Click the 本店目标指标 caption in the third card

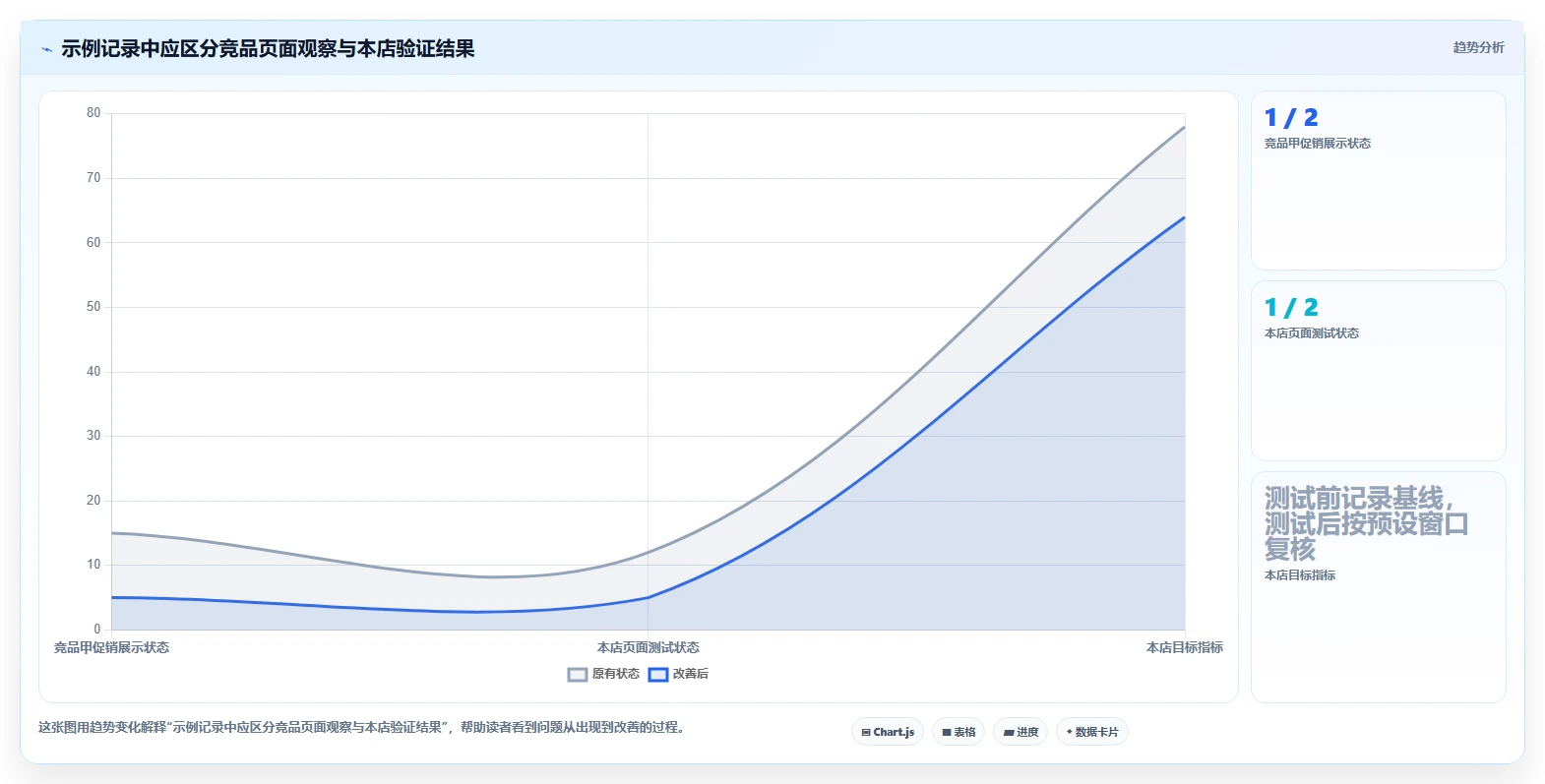1300,575
